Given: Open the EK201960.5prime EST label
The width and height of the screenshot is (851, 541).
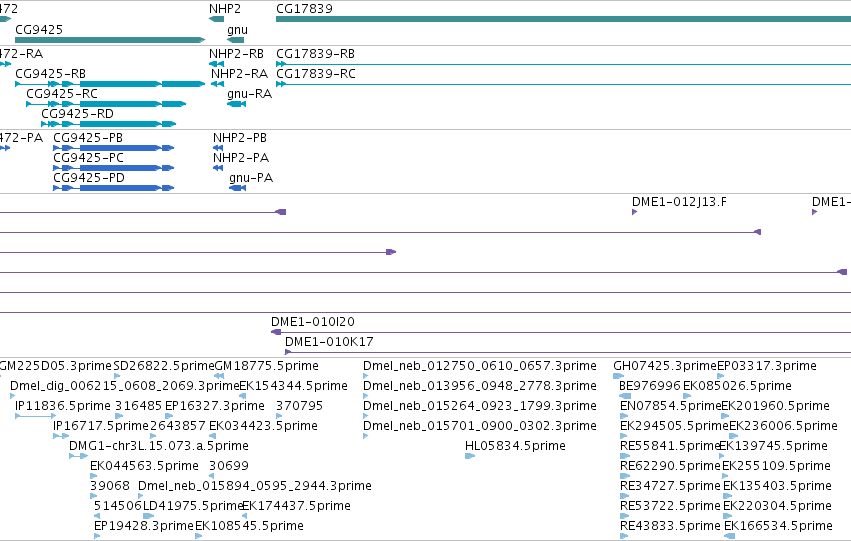Looking at the screenshot, I should point(776,406).
